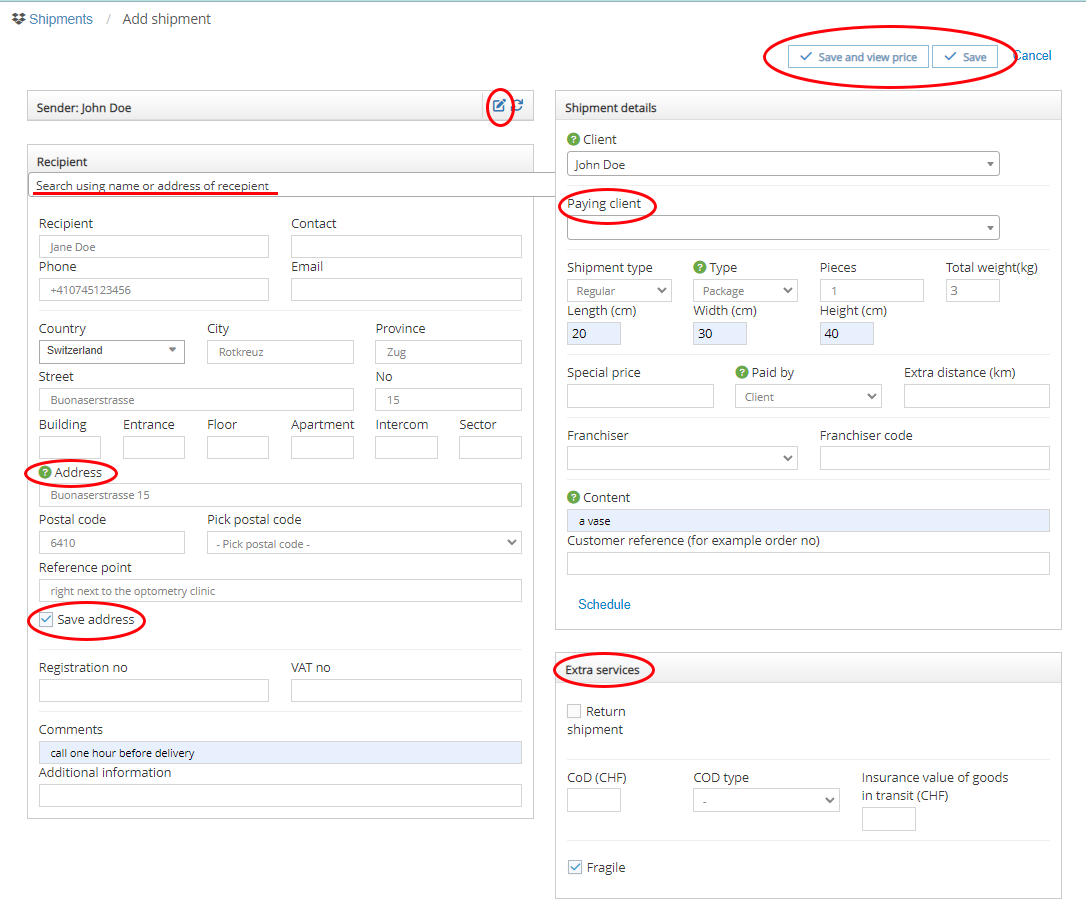
Task: Click the Special price field
Action: (640, 396)
